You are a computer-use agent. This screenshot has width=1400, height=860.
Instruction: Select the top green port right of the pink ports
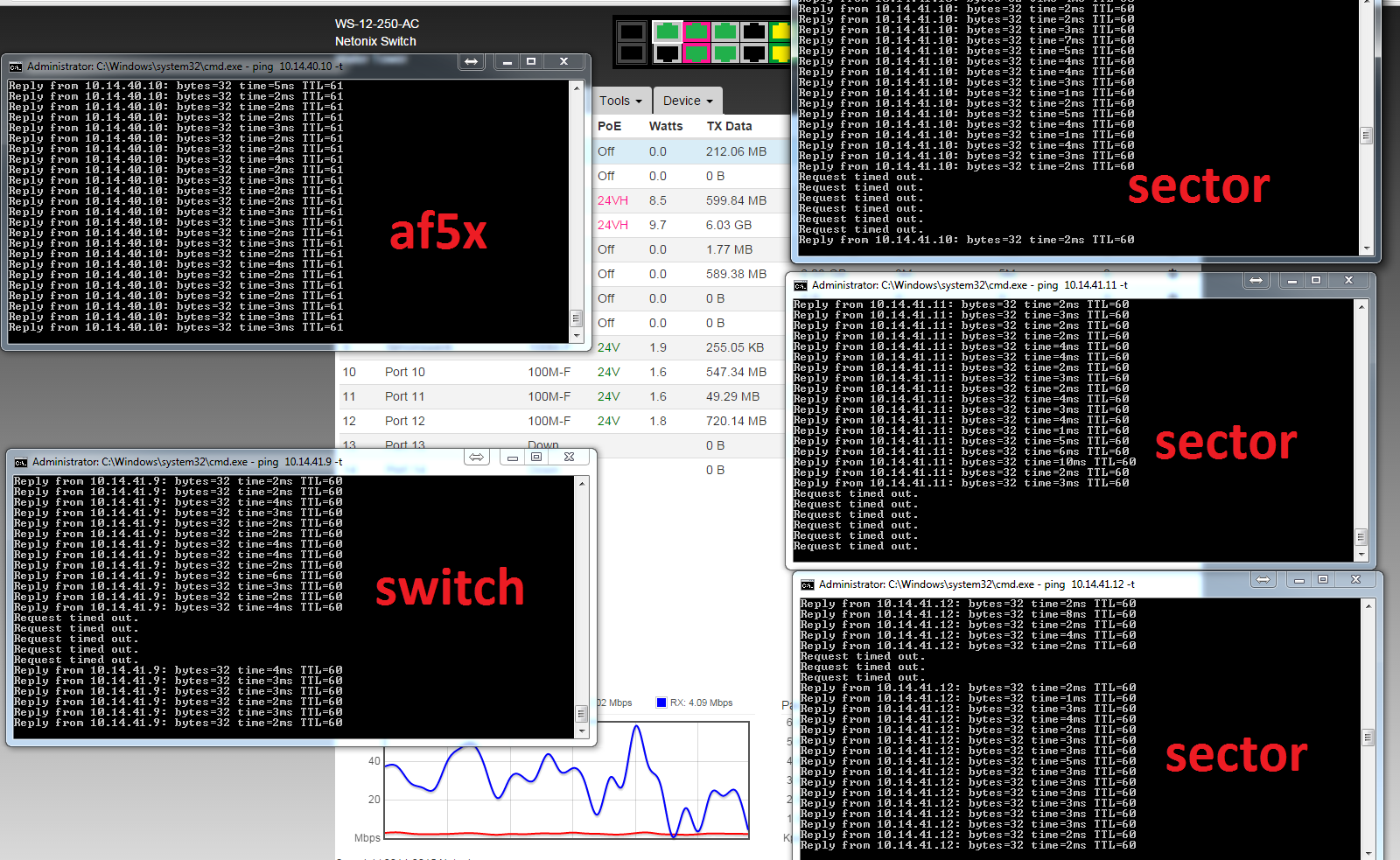(724, 31)
